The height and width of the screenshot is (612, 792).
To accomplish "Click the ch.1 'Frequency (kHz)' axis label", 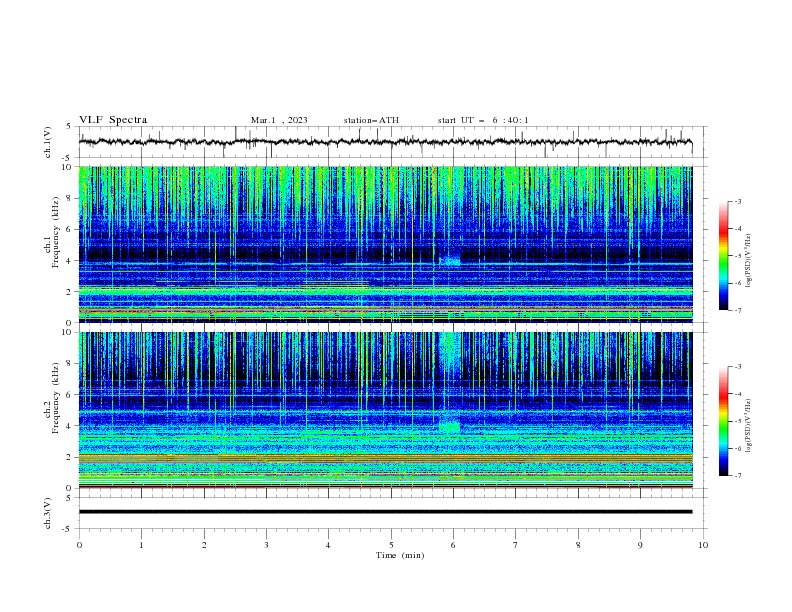I will point(56,233).
